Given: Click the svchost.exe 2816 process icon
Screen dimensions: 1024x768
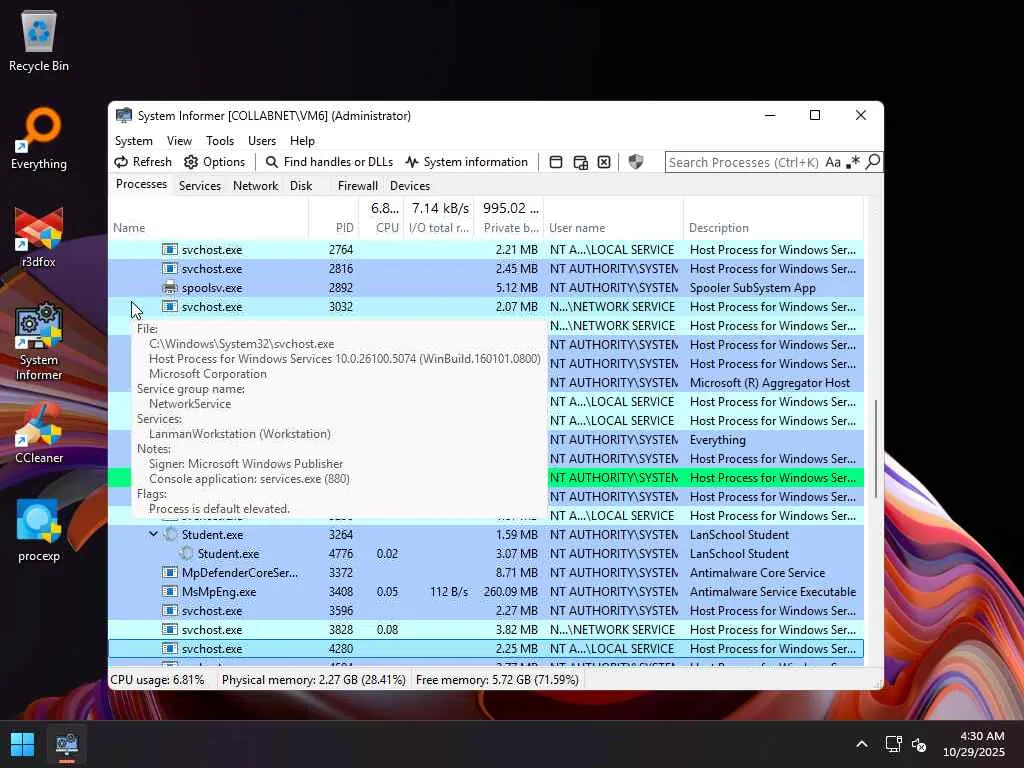Looking at the screenshot, I should click(170, 268).
